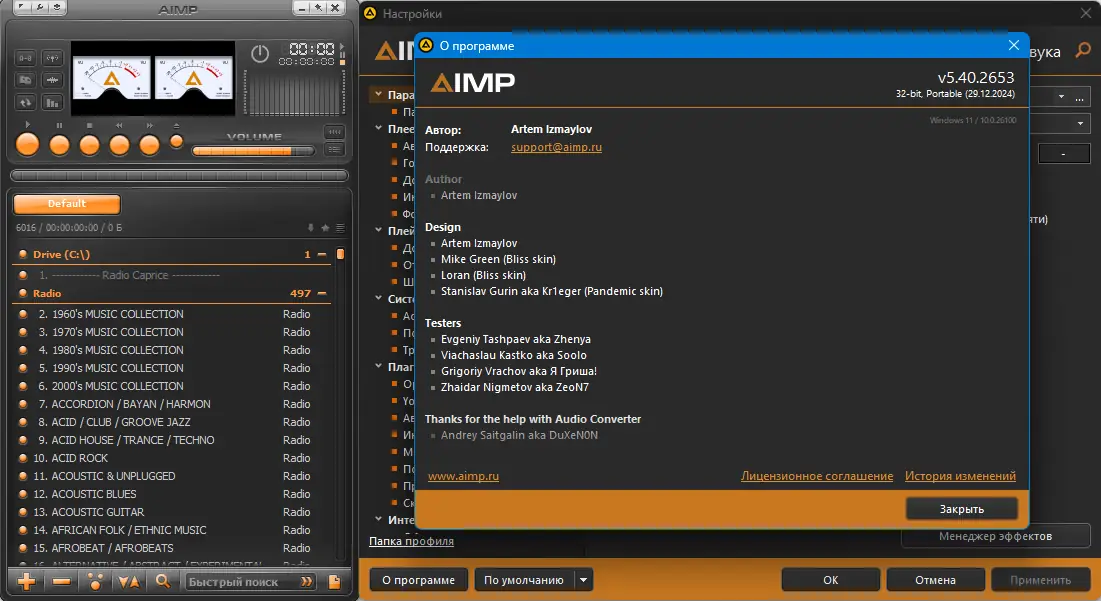
Task: Start playback with the orange Play button
Action: (x=27, y=144)
